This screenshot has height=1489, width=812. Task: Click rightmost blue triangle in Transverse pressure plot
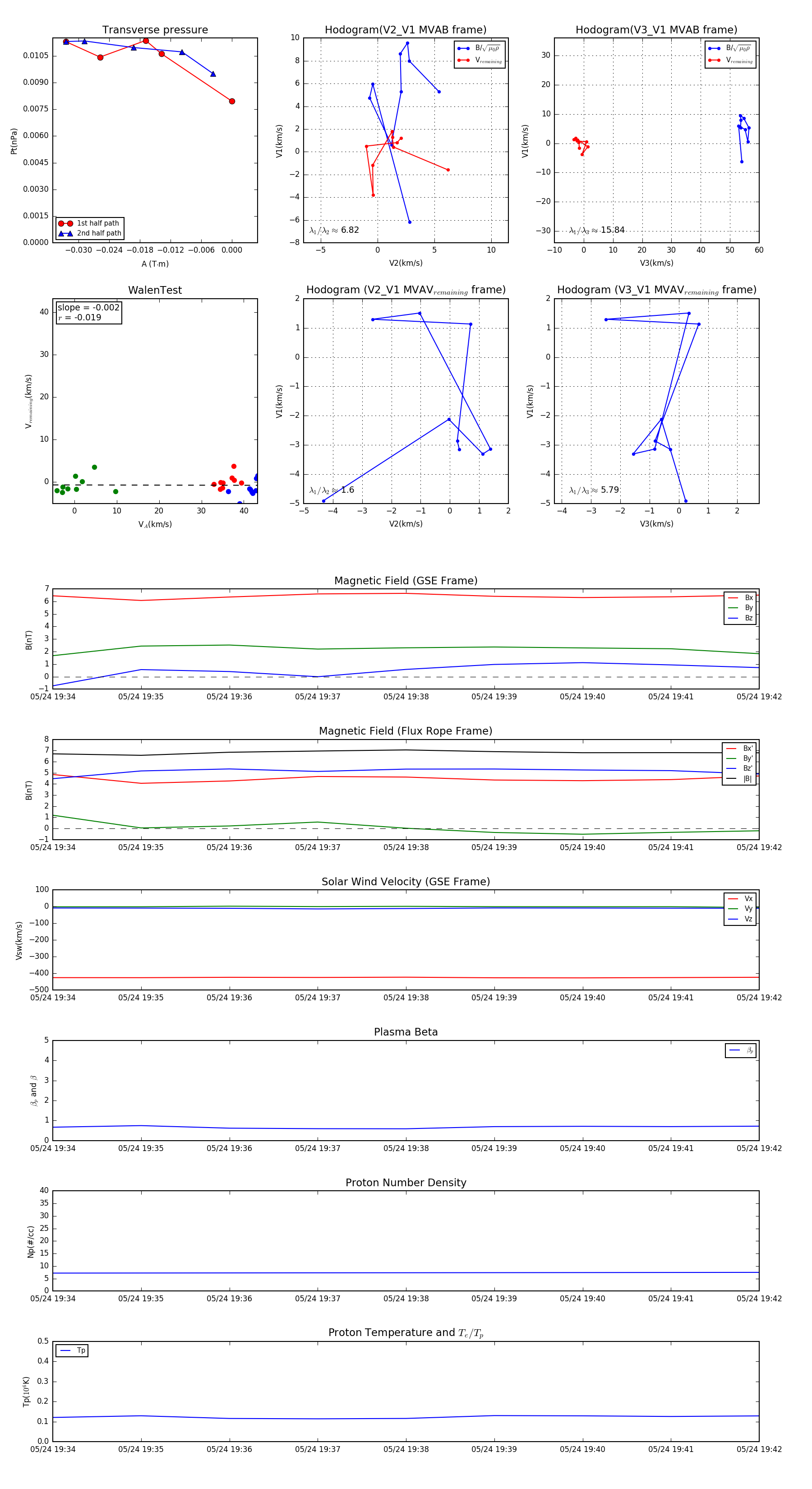tap(212, 74)
